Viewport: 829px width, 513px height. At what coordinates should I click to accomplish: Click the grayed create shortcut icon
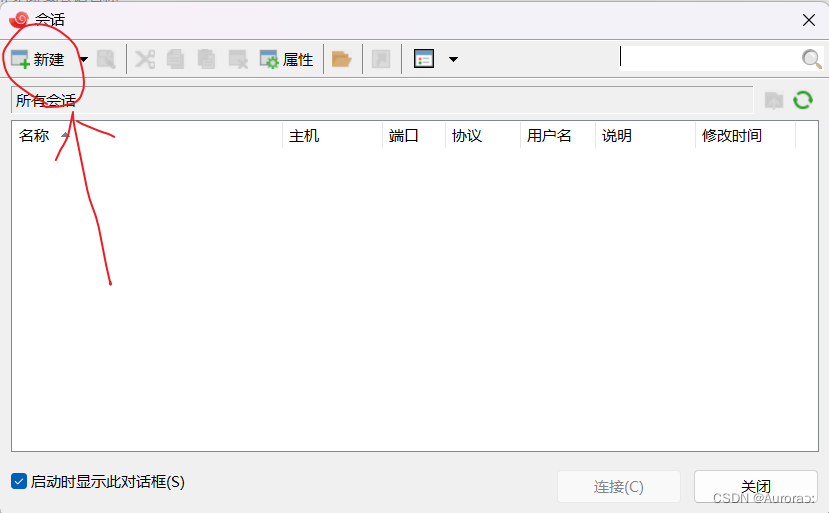381,59
